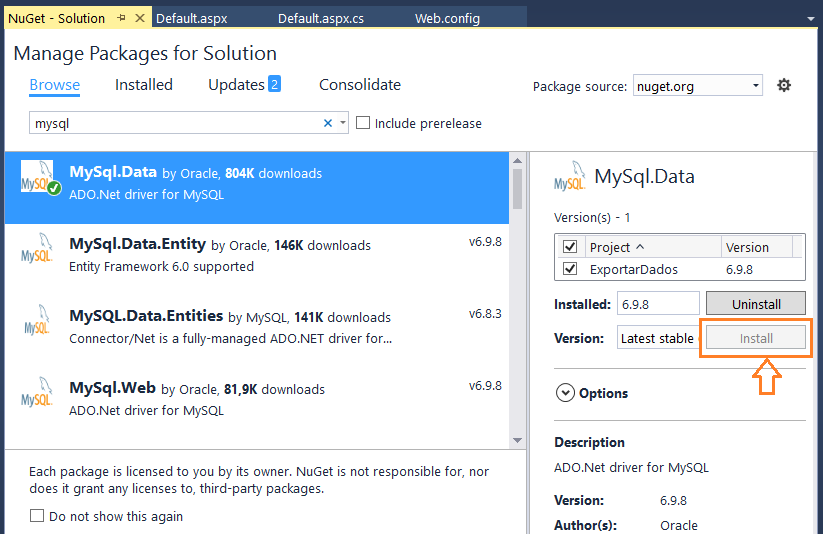Open the search history dropdown arrow
The height and width of the screenshot is (534, 823).
[343, 123]
